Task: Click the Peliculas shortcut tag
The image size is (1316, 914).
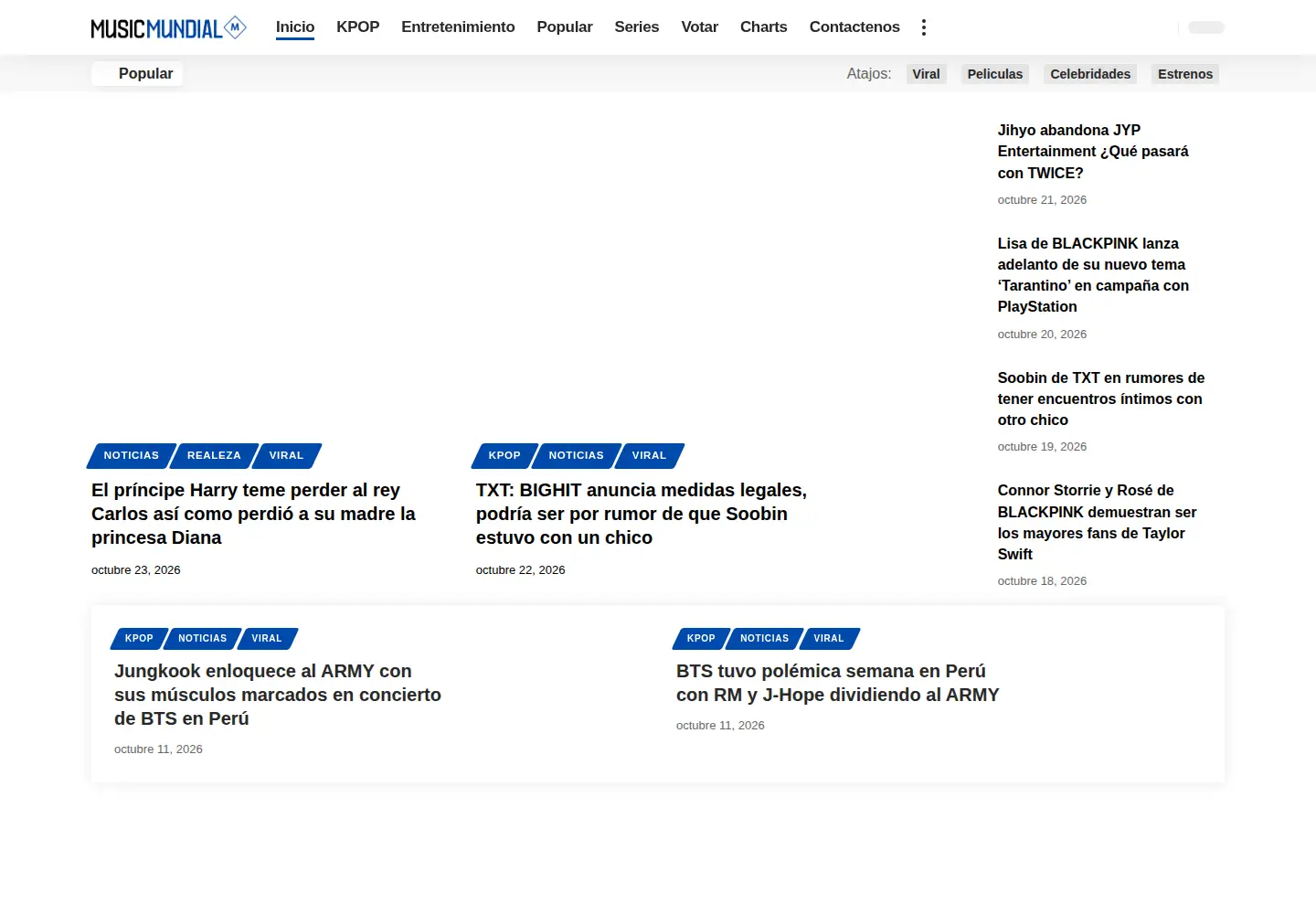Action: coord(995,74)
